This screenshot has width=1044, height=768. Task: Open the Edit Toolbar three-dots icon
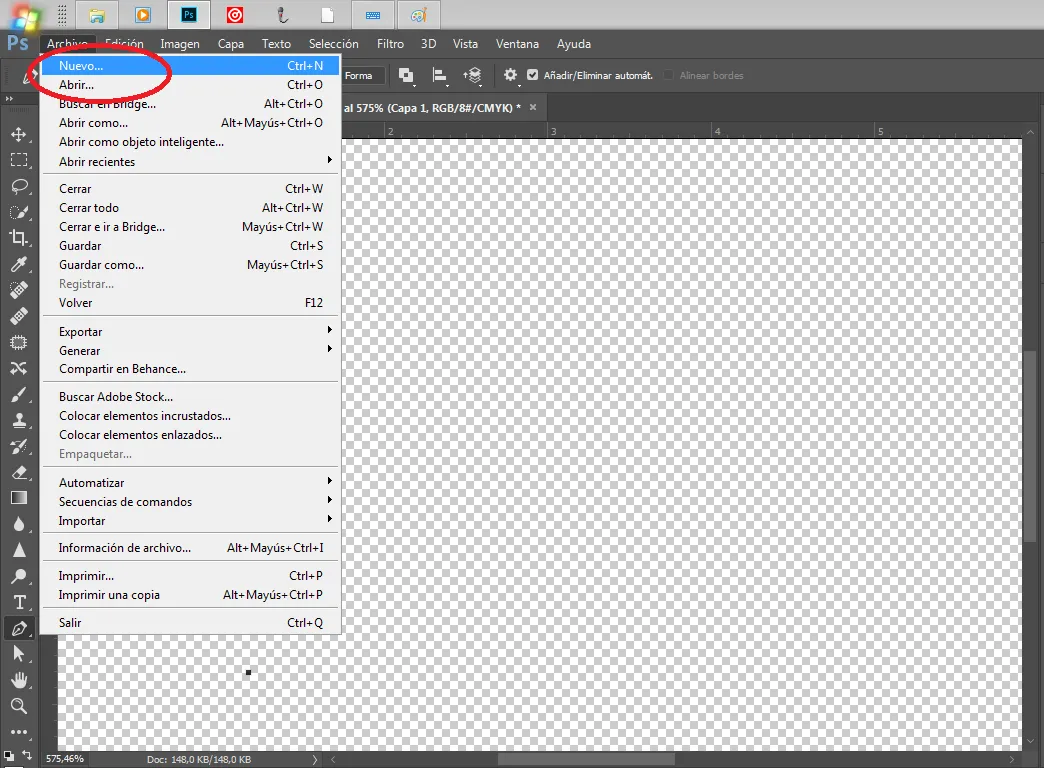click(x=19, y=732)
